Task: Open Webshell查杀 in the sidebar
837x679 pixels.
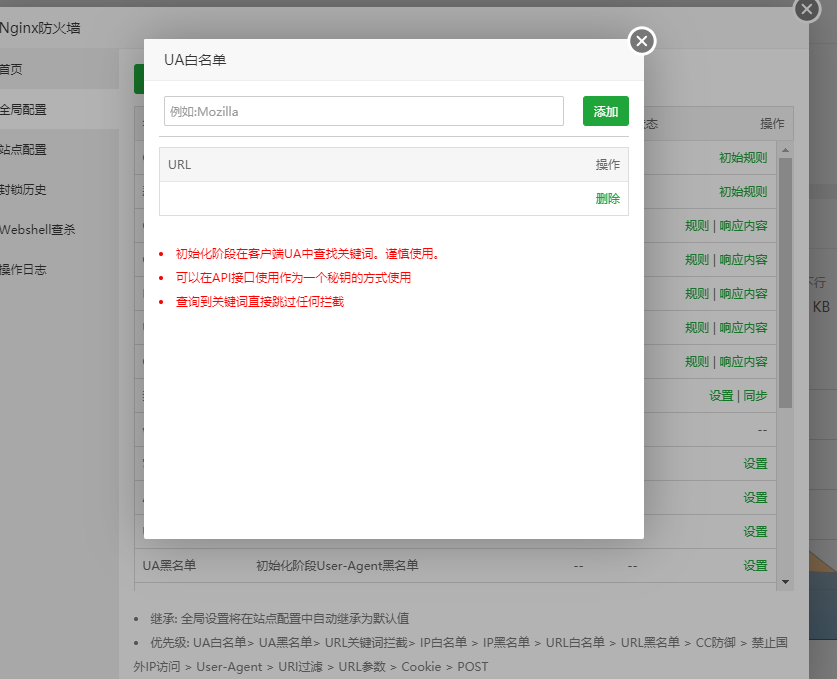Action: pos(59,230)
